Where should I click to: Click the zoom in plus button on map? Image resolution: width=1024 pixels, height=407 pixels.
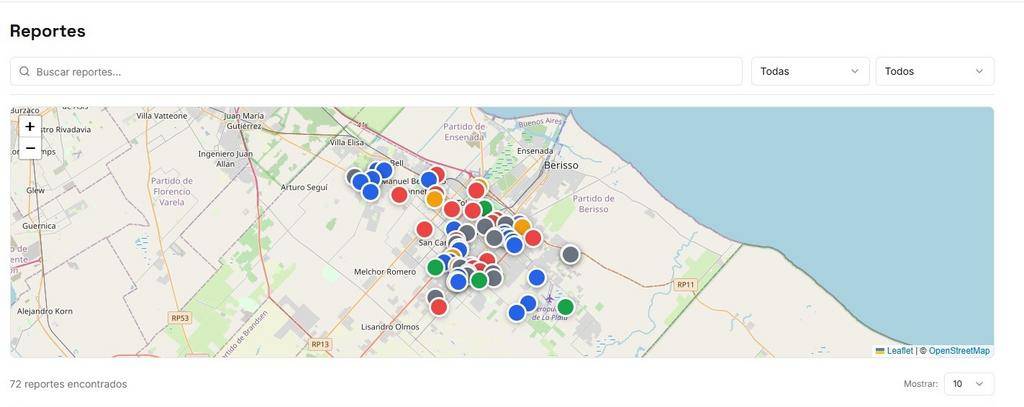(30, 127)
